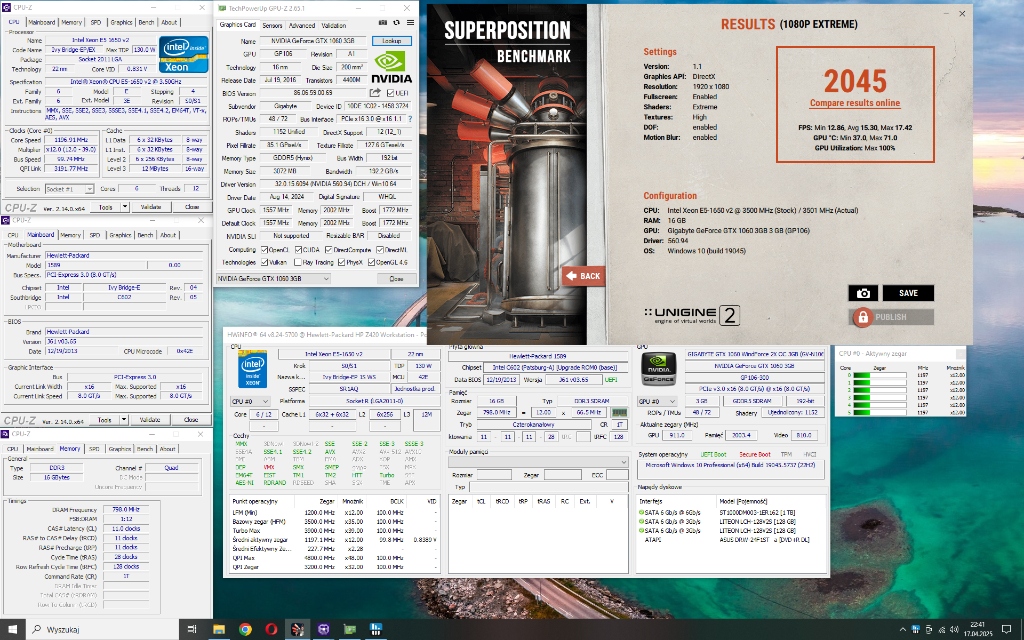Viewport: 1024px width, 640px height.
Task: Click the bus interface question mark icon
Action: (x=409, y=117)
